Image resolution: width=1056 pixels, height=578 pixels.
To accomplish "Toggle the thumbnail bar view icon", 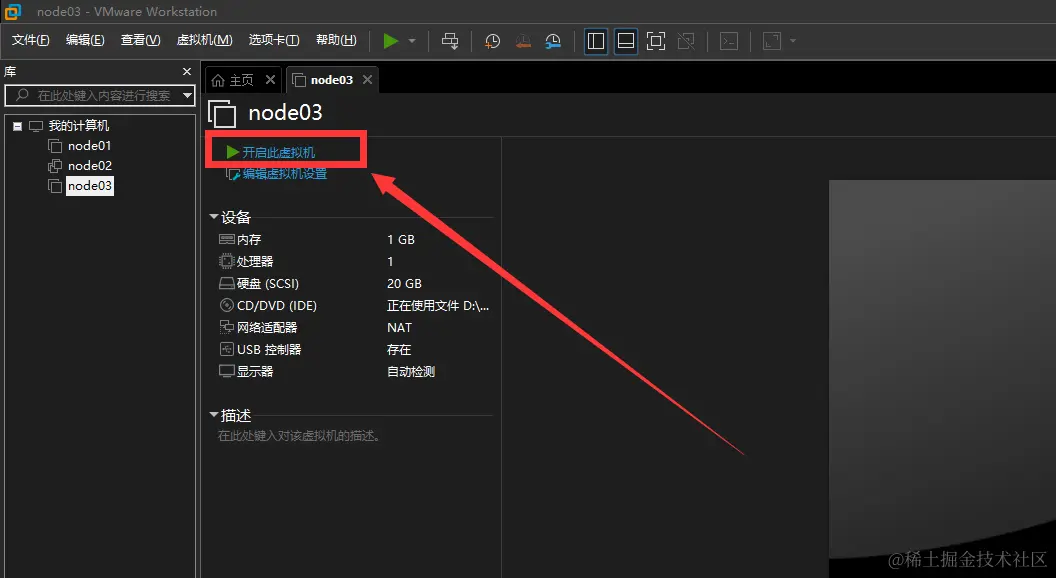I will point(626,41).
